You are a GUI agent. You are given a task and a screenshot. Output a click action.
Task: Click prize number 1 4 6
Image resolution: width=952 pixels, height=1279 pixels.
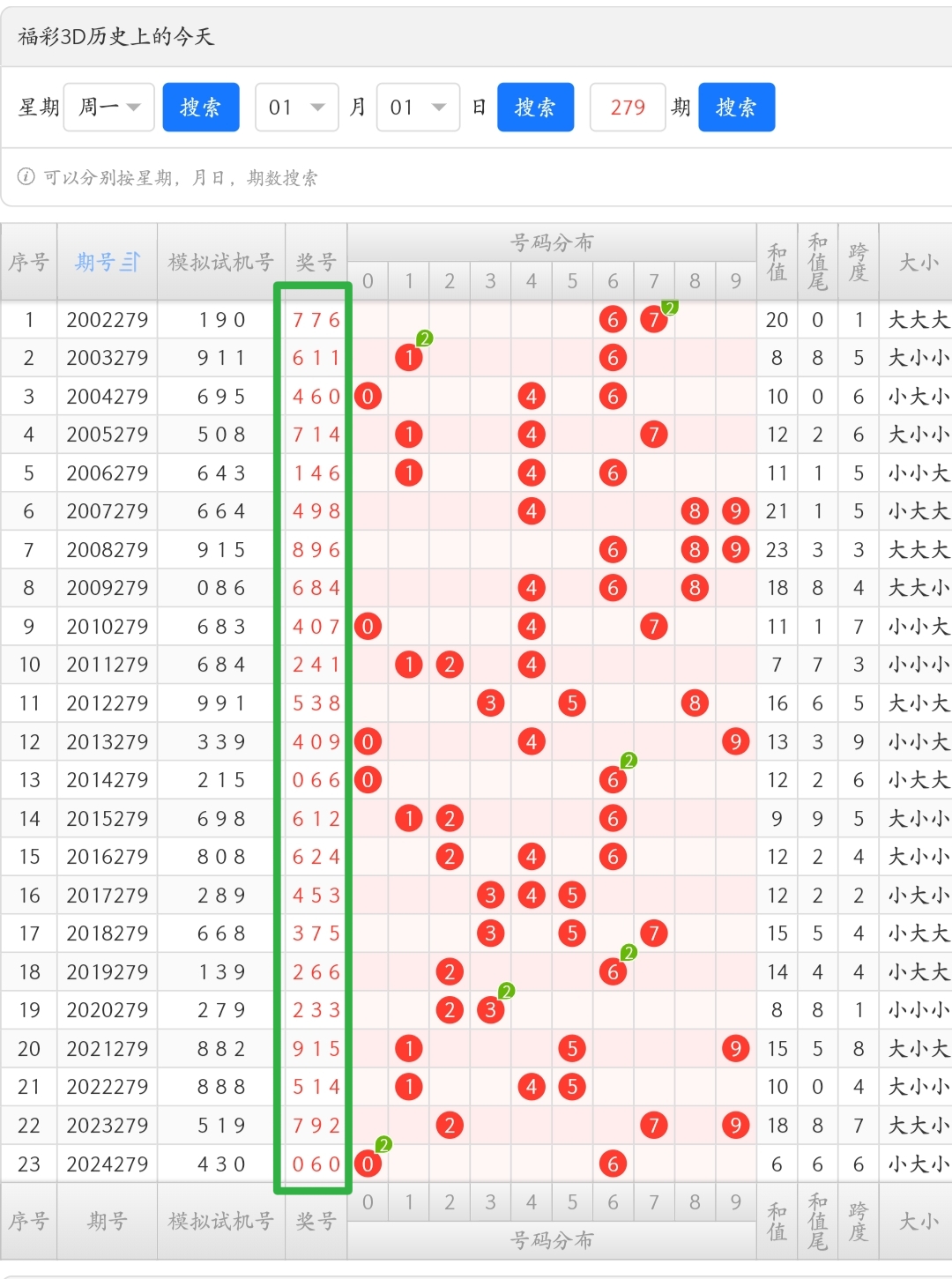pos(316,472)
